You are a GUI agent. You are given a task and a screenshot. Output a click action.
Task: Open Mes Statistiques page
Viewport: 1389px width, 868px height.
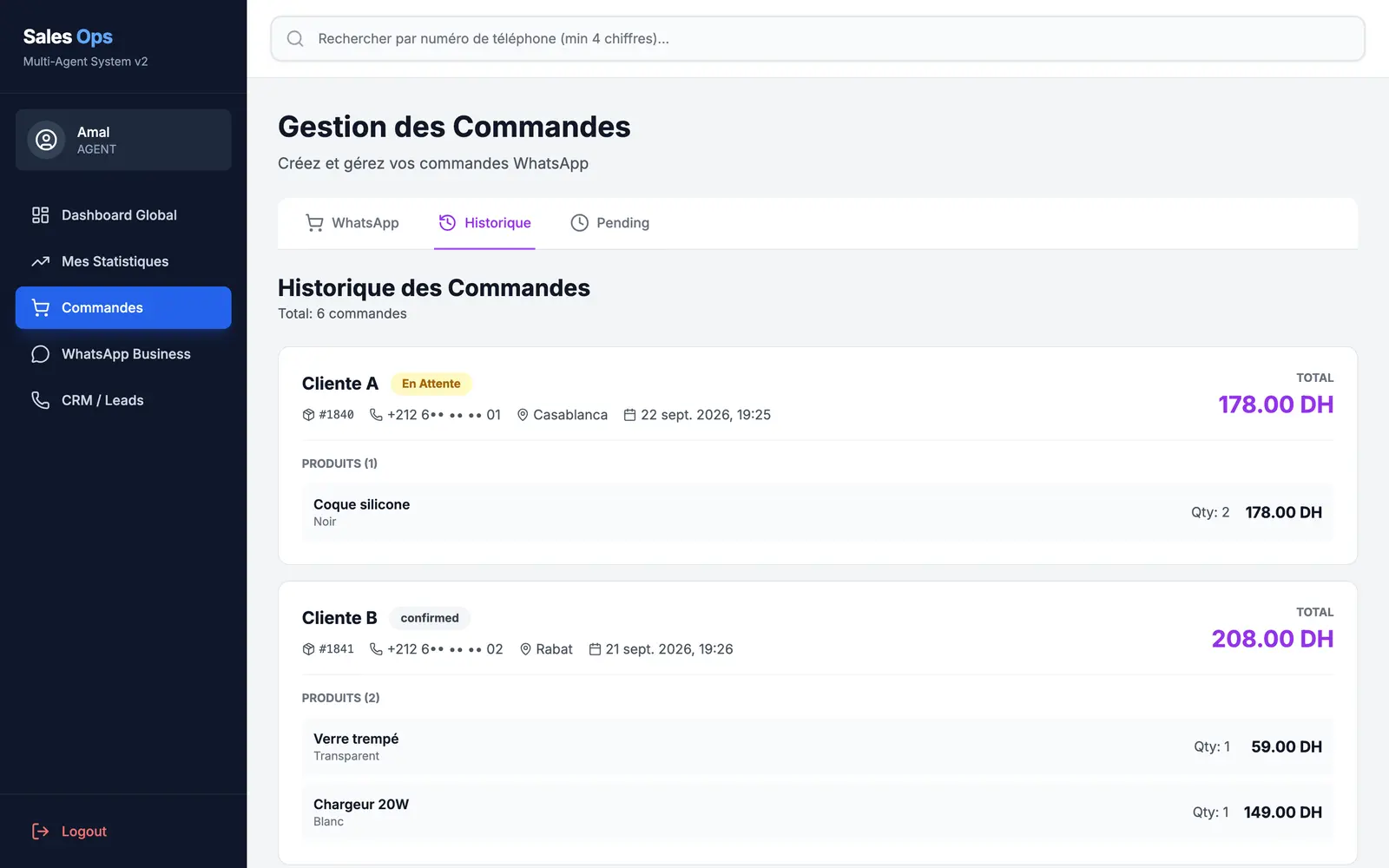point(123,261)
